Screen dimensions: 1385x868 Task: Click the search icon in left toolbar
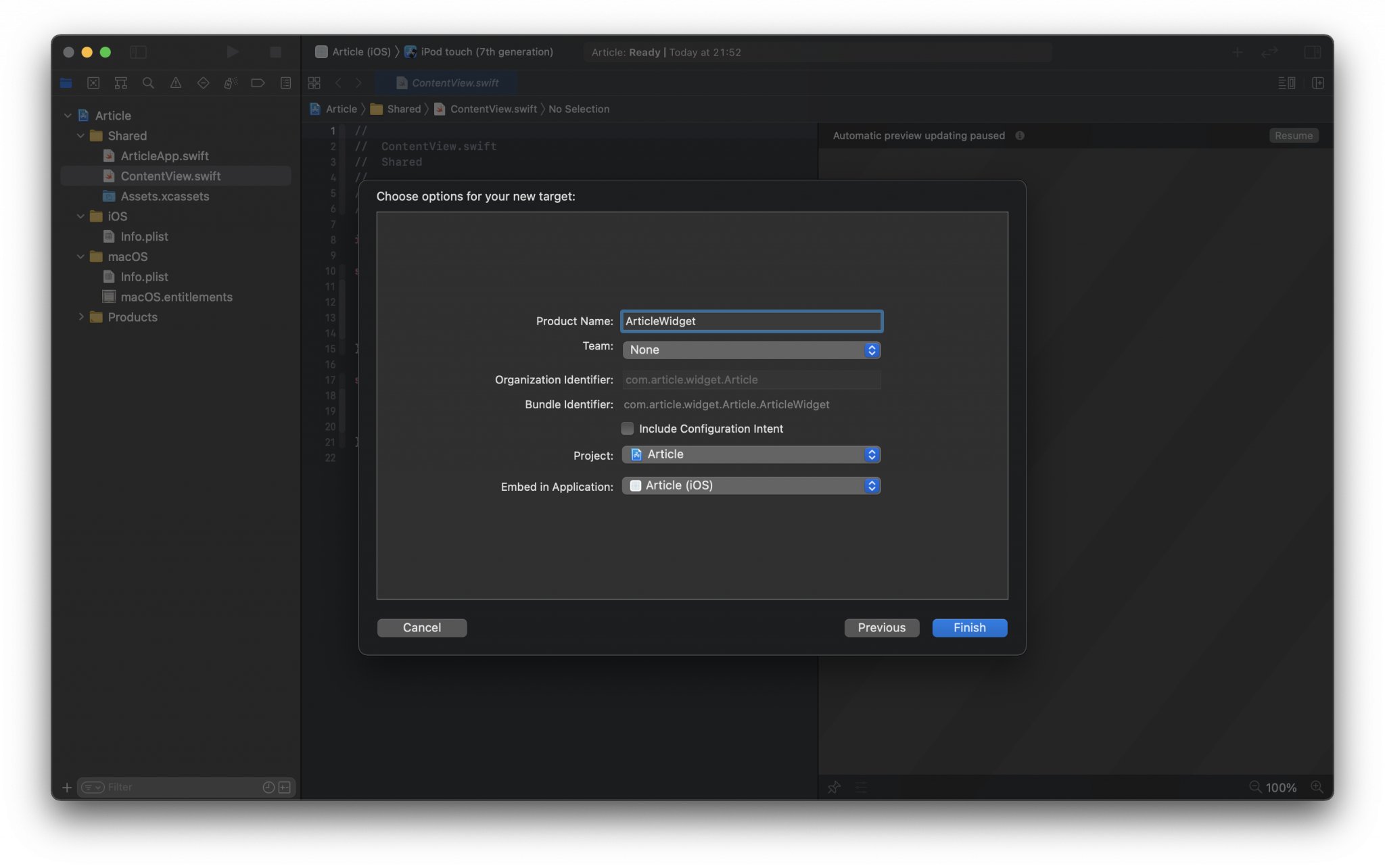click(x=147, y=83)
